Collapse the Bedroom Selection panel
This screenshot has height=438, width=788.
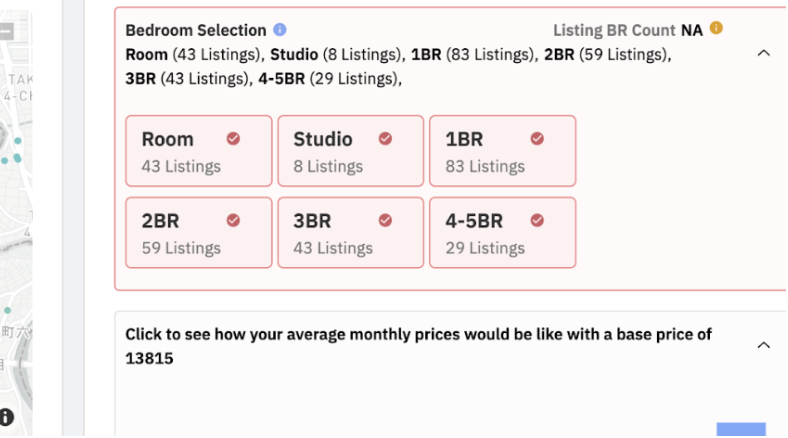[763, 53]
